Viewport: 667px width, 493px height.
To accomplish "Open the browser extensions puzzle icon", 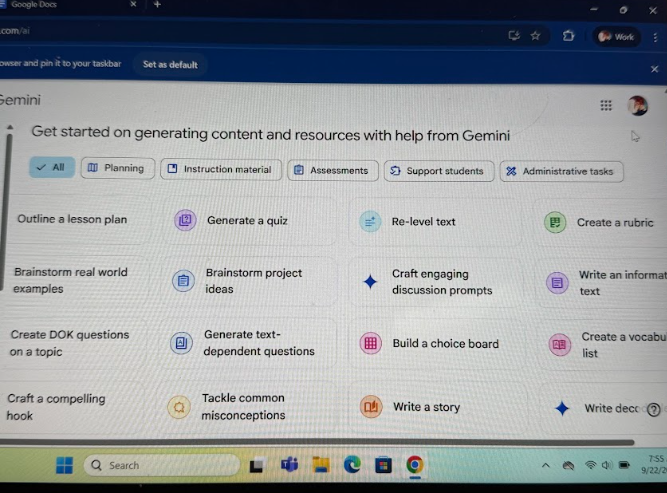I will coord(569,36).
